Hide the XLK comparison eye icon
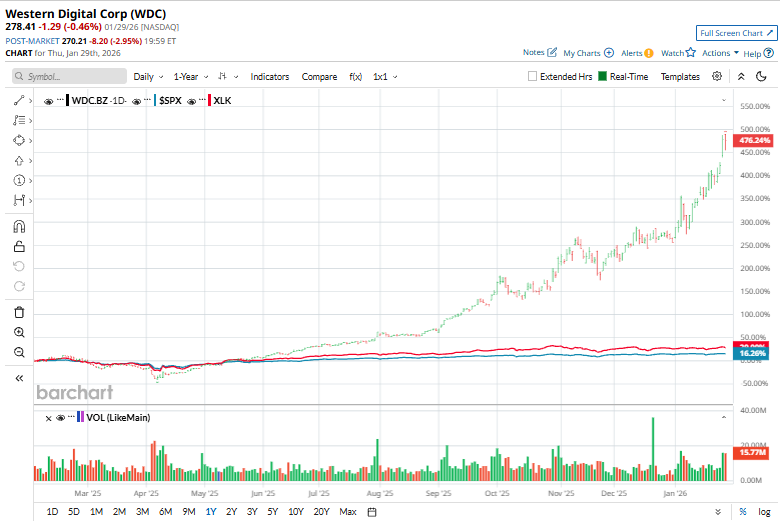The image size is (780, 526). click(x=192, y=101)
